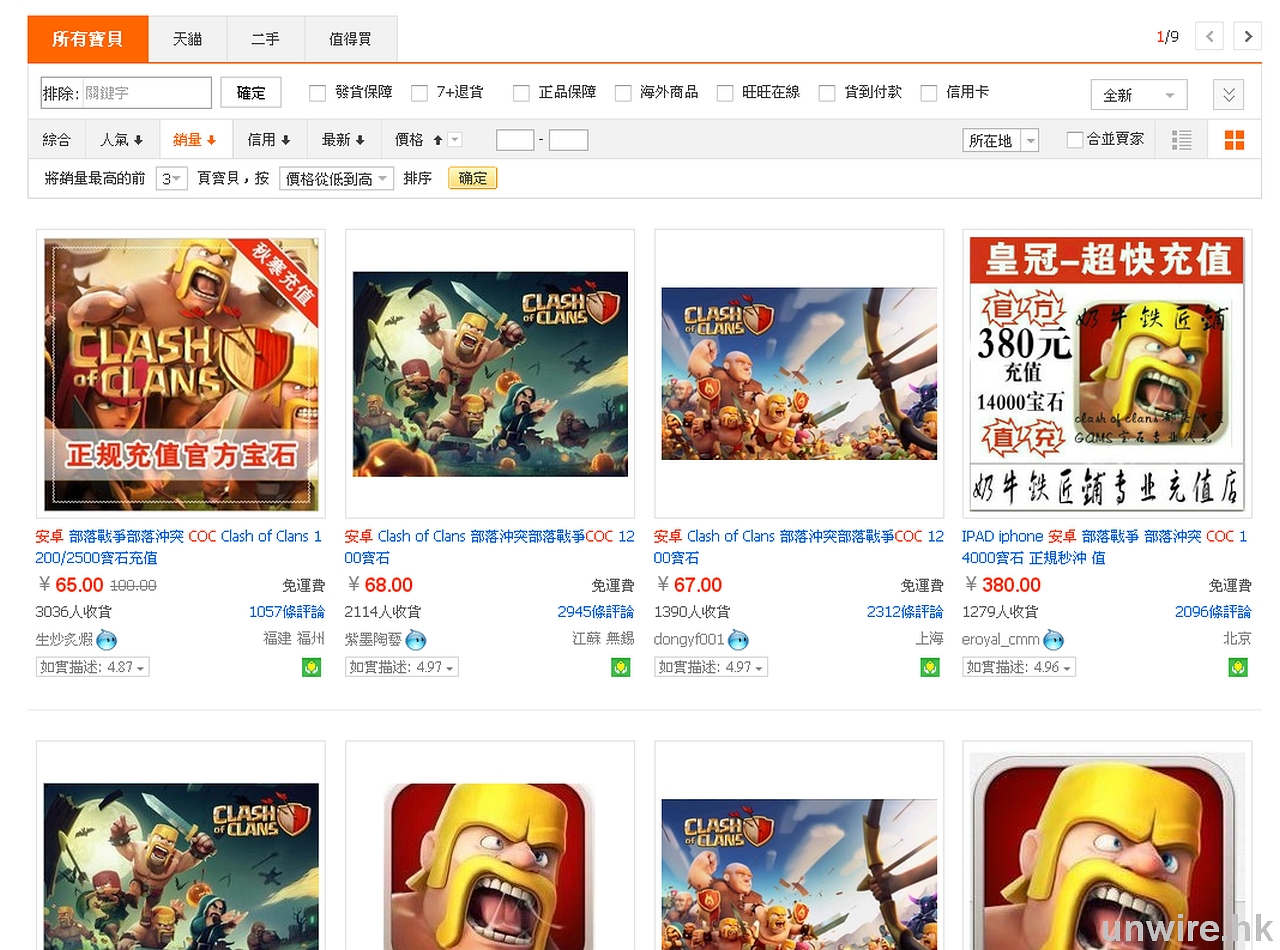Click Wangwang chat icon beside eroyal_cmm
The width and height of the screenshot is (1280, 950).
click(x=1054, y=640)
